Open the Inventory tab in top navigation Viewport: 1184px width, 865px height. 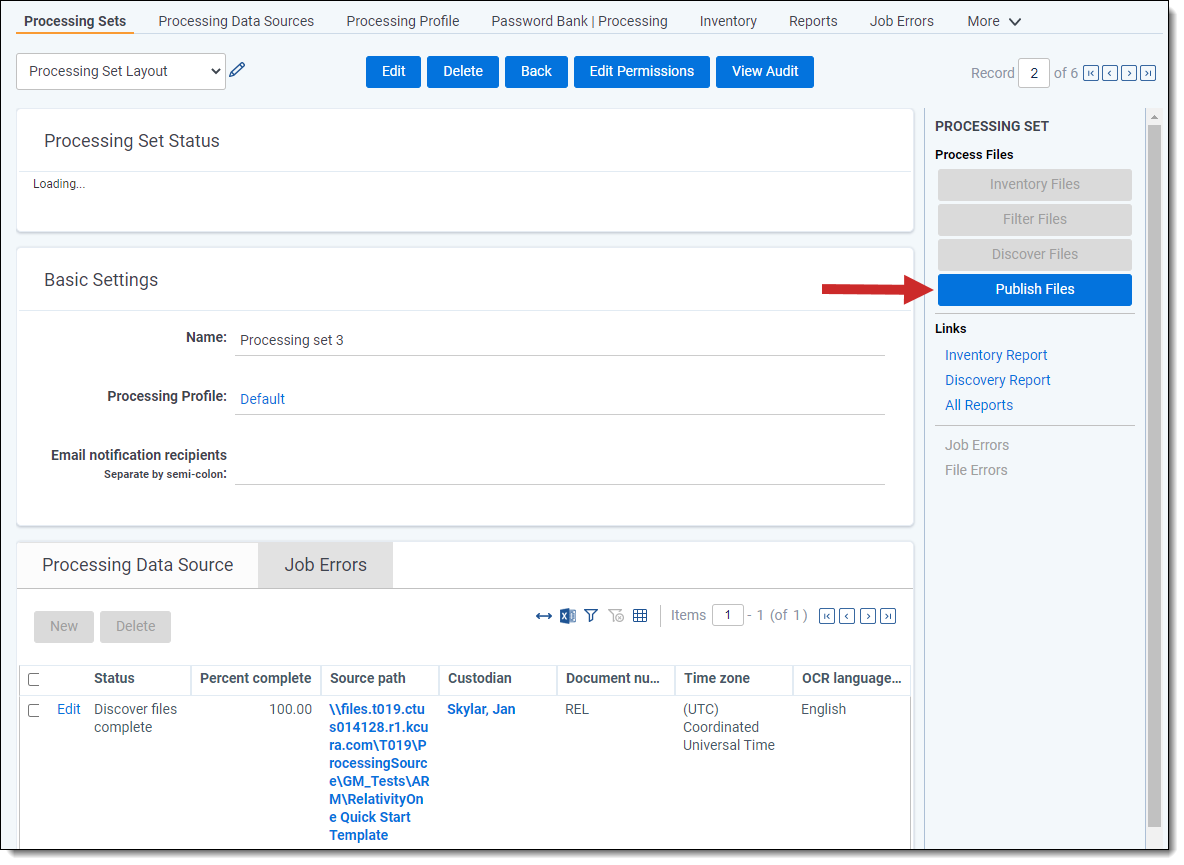click(x=728, y=21)
